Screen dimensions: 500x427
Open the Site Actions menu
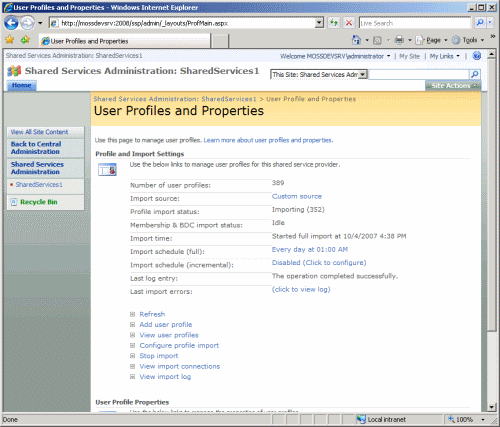tap(453, 86)
